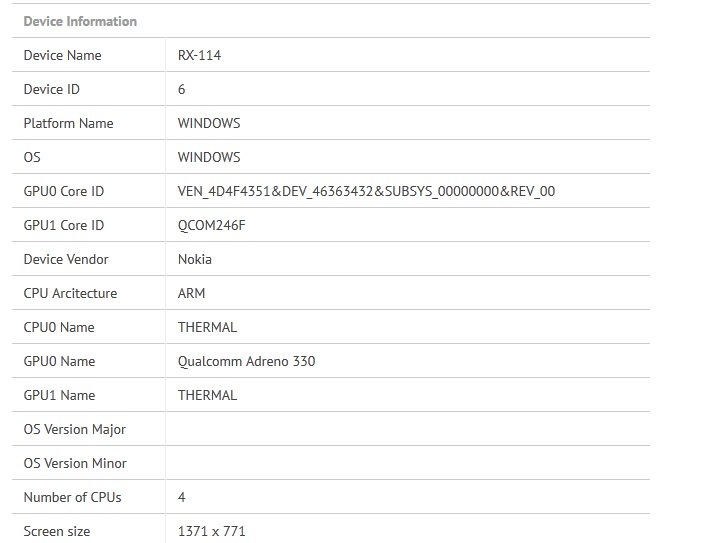Click the OS Version Major label
The height and width of the screenshot is (543, 718).
[75, 429]
